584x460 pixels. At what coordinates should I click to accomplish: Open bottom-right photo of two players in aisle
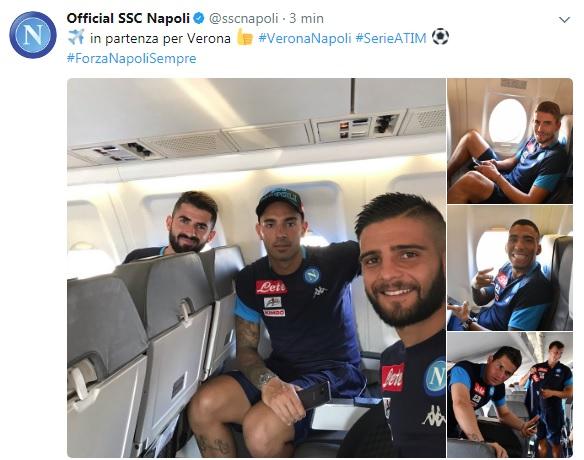tap(510, 395)
